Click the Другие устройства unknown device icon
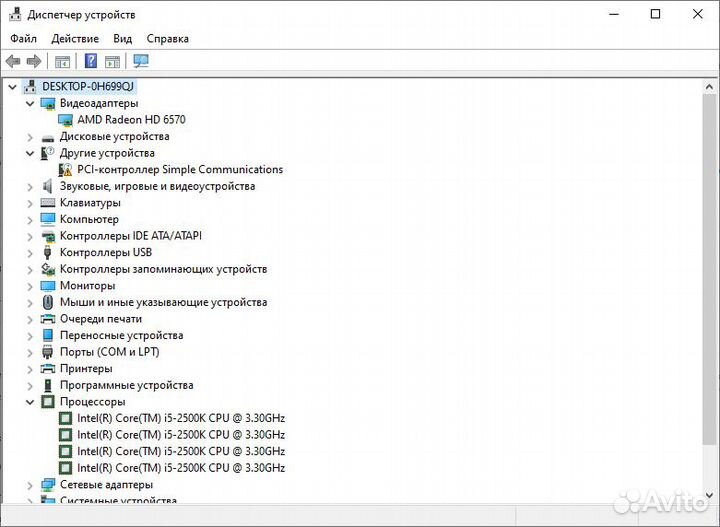720x527 pixels. pos(47,153)
